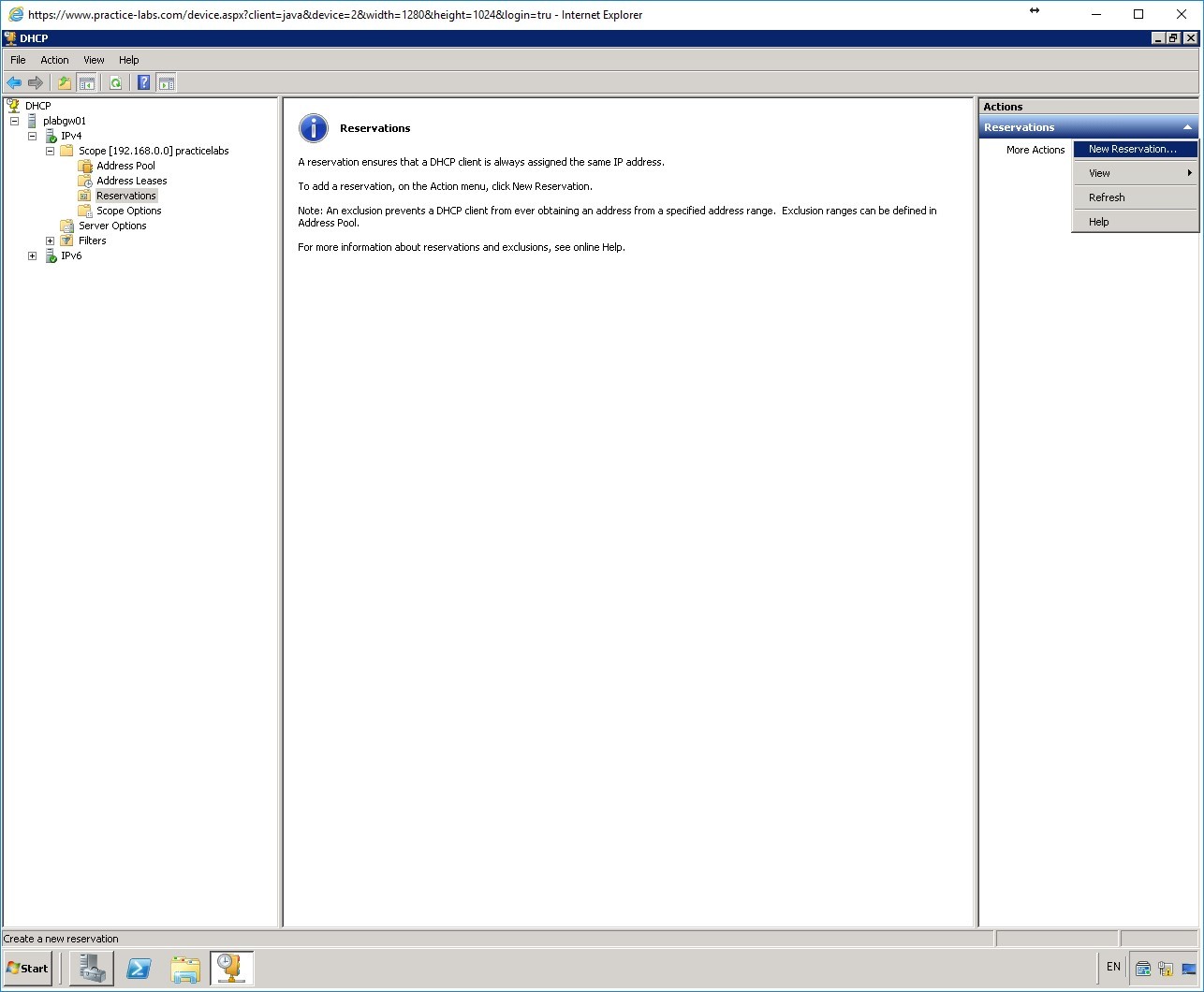The height and width of the screenshot is (992, 1204).
Task: Collapse the IPv4 tree node
Action: pos(32,136)
